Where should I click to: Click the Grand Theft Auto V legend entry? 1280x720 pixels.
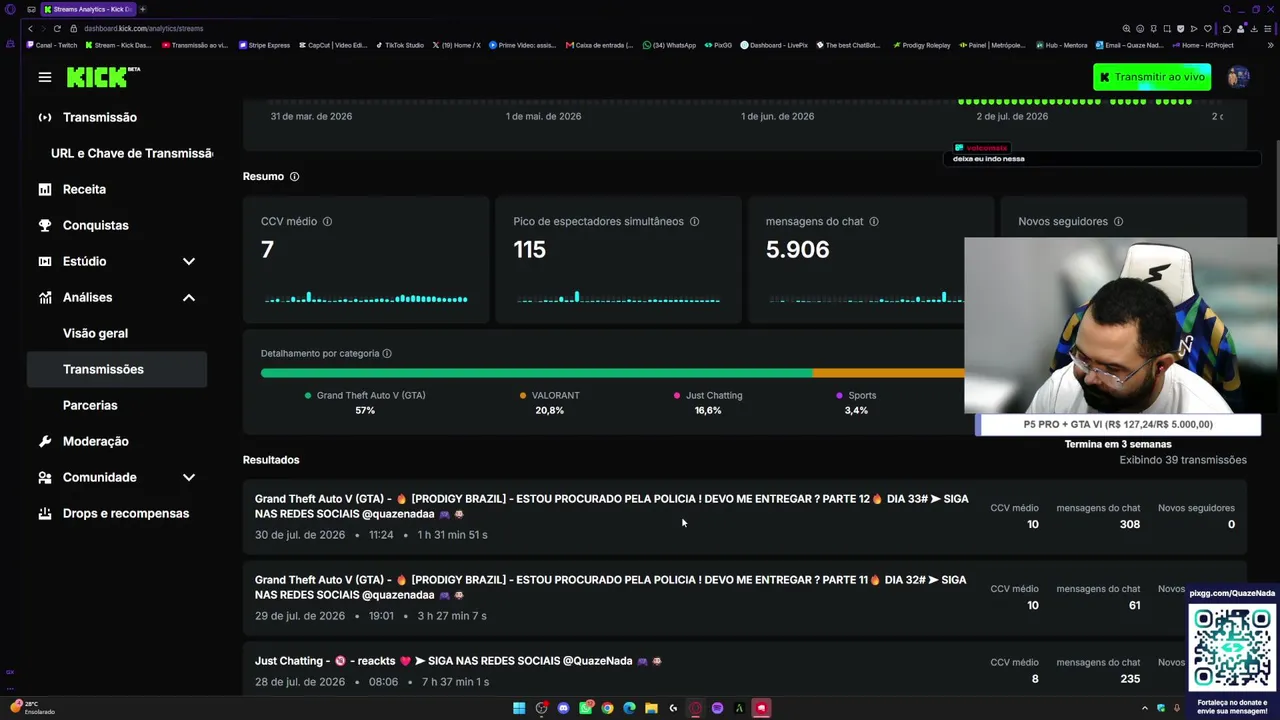click(x=365, y=402)
